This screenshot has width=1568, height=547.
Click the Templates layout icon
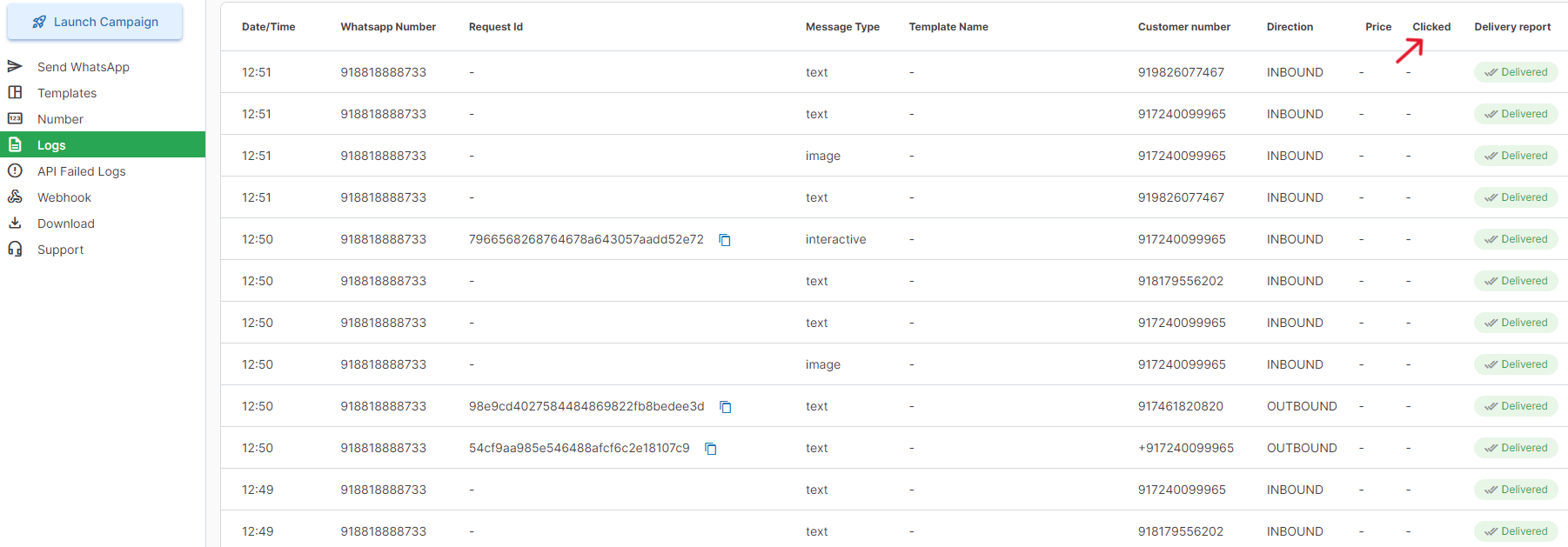coord(15,92)
